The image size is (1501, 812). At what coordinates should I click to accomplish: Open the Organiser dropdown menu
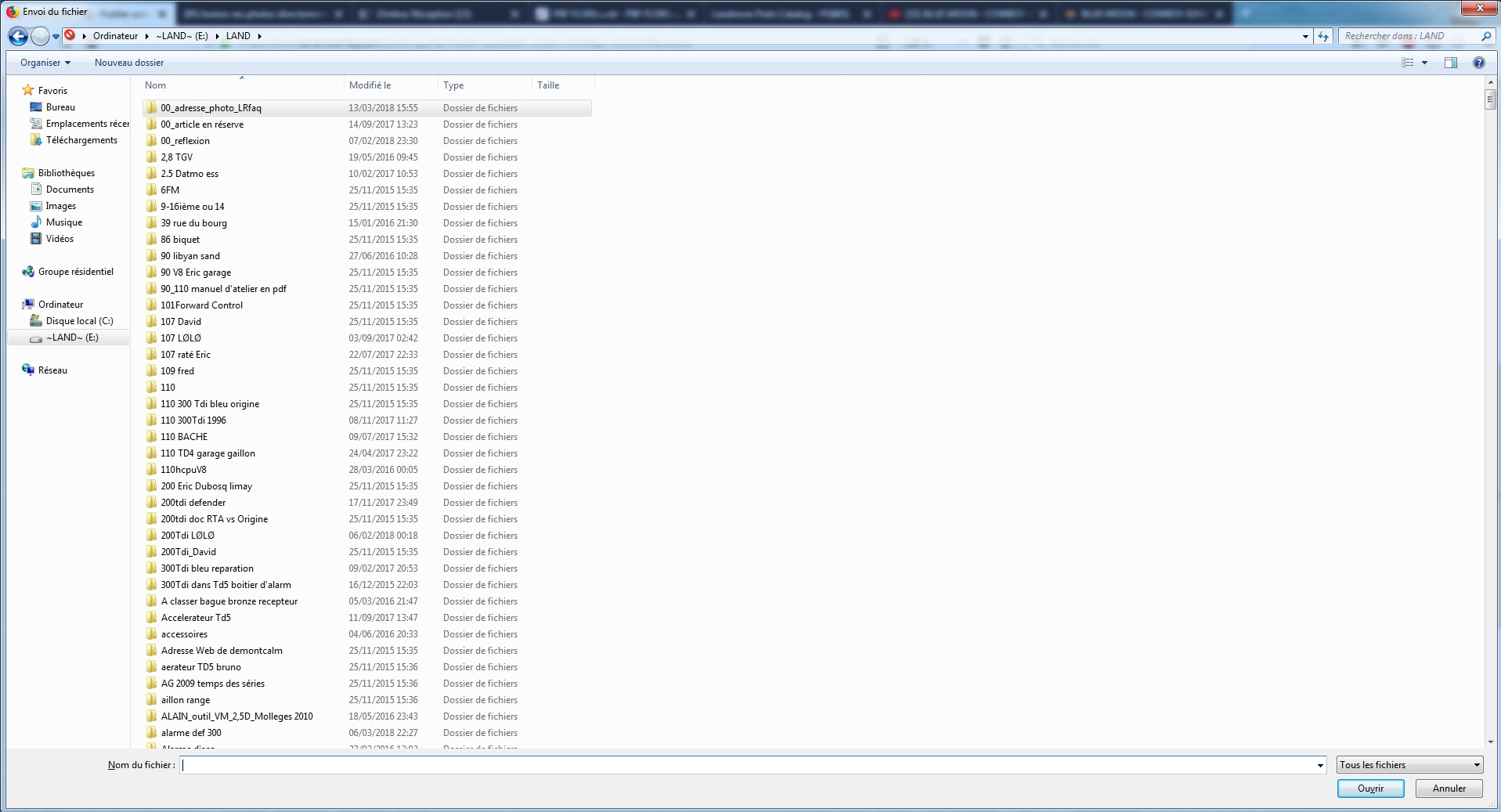pyautogui.click(x=45, y=63)
